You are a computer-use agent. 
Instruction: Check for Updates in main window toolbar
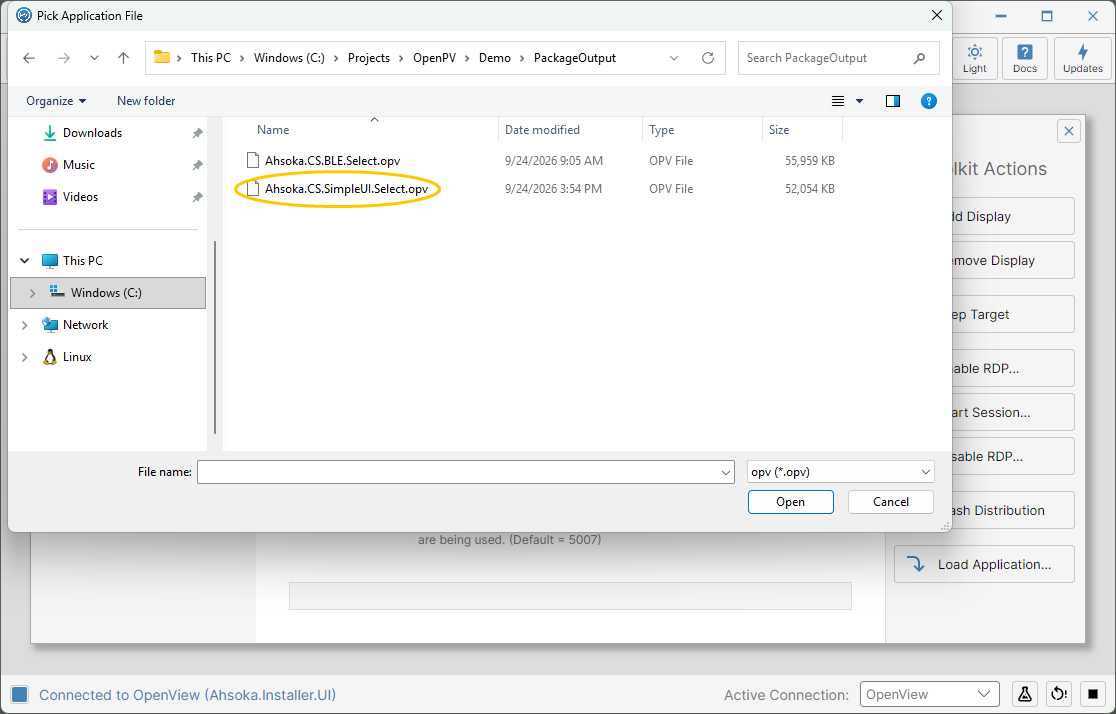coord(1083,58)
